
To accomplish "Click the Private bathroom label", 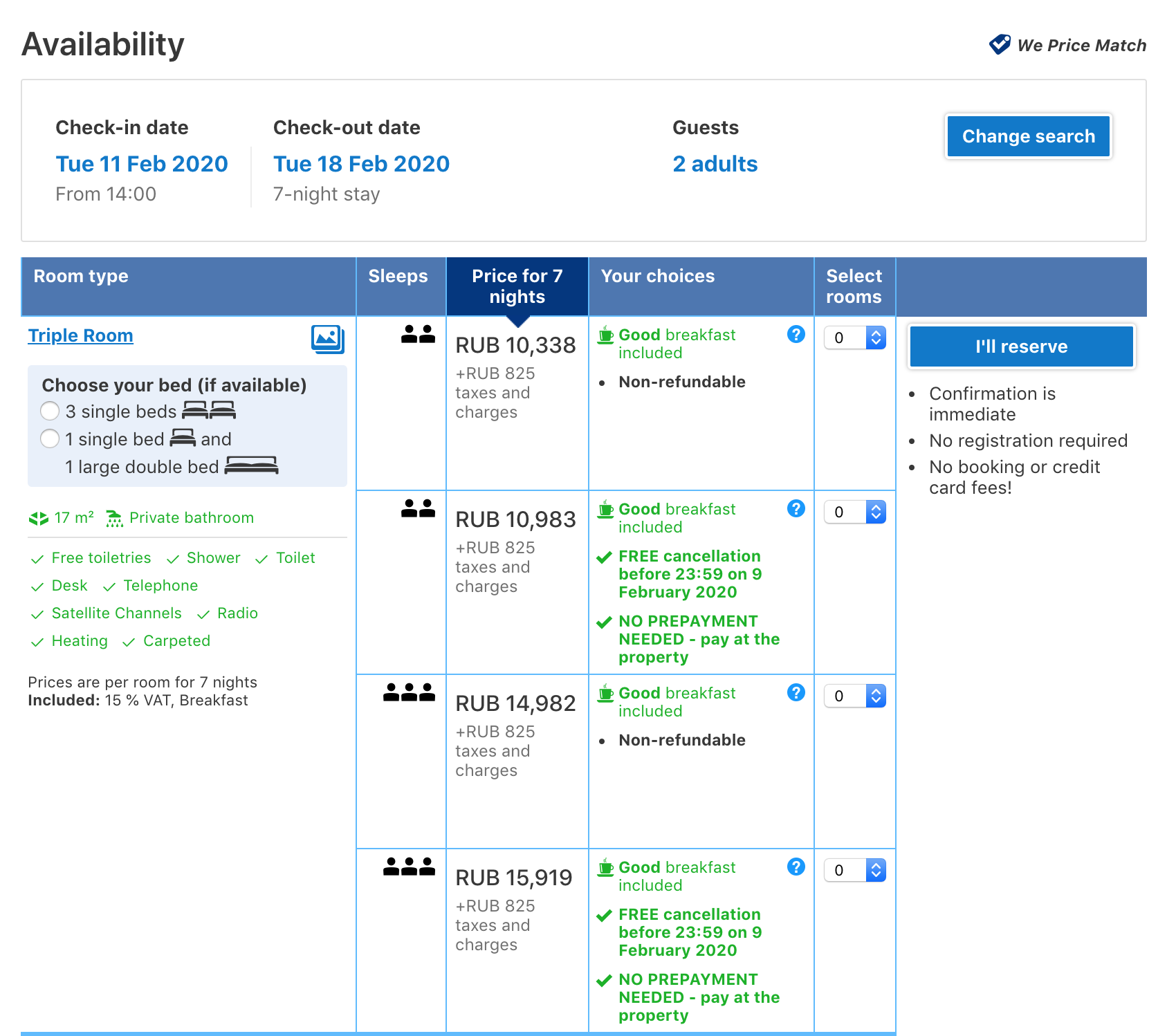I will 192,518.
